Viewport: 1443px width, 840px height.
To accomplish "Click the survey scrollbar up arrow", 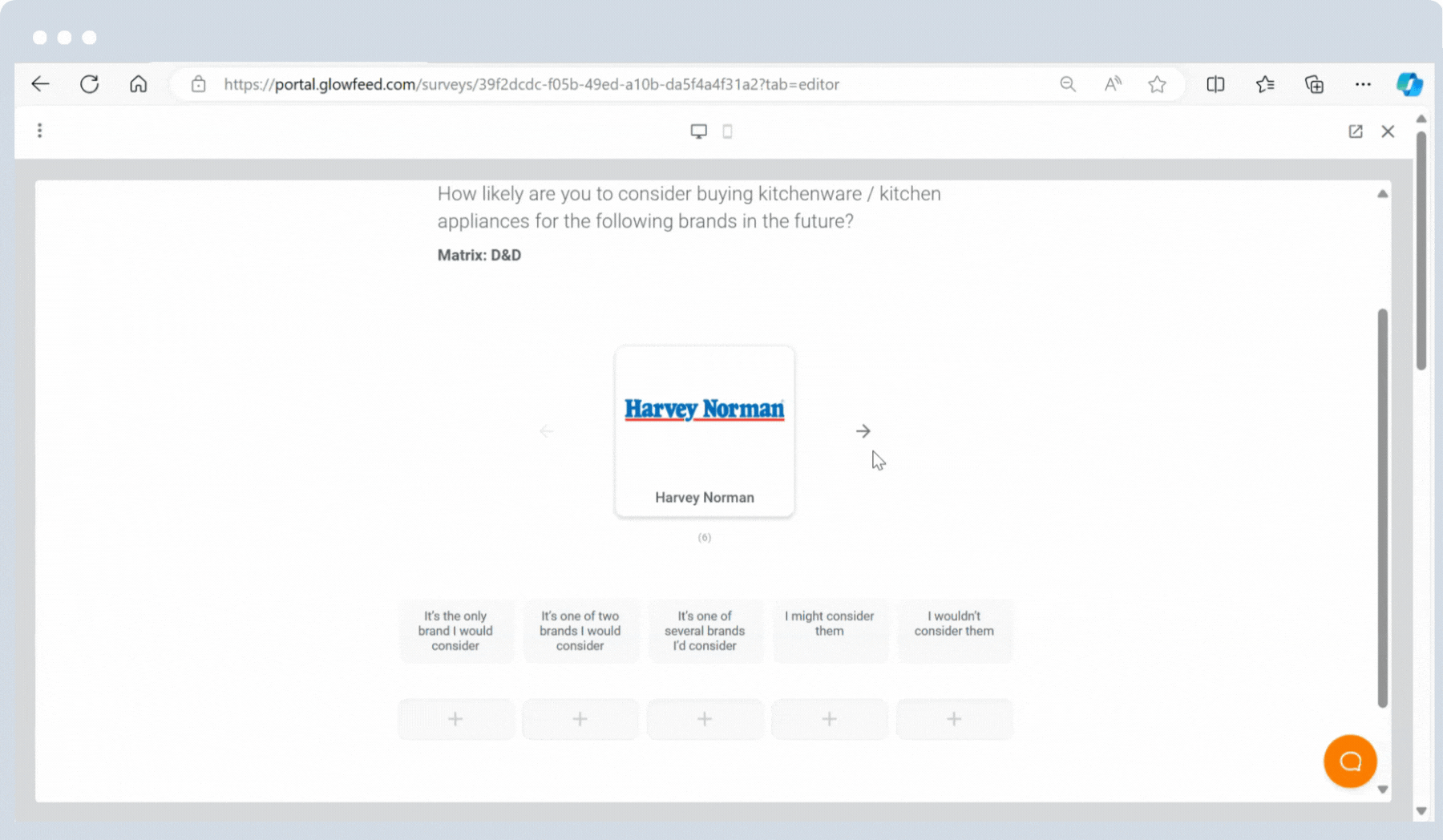I will [1382, 194].
